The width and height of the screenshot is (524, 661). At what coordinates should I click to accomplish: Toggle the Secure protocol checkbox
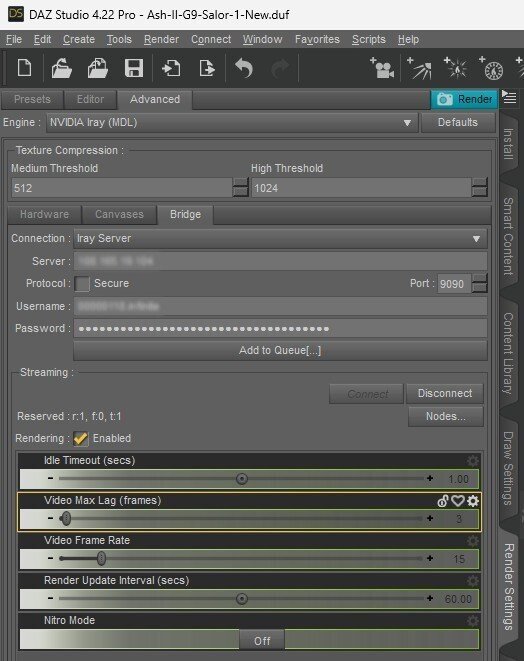[x=82, y=284]
